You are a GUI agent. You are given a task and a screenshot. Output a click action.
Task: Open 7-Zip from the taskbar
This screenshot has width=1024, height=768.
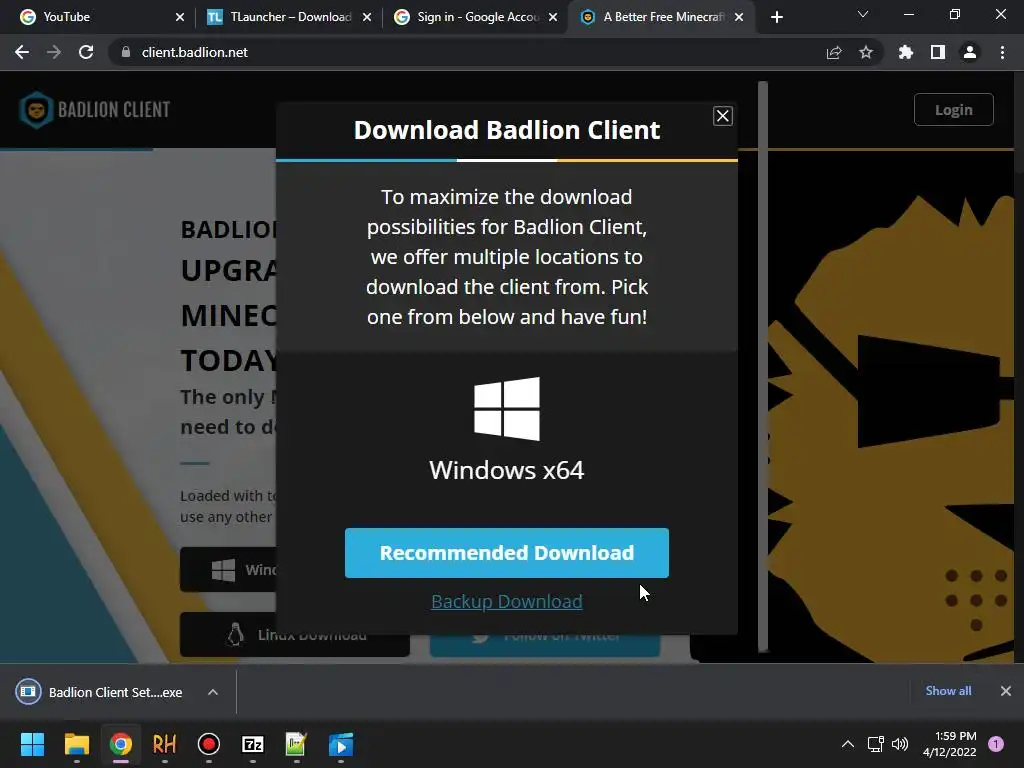253,744
